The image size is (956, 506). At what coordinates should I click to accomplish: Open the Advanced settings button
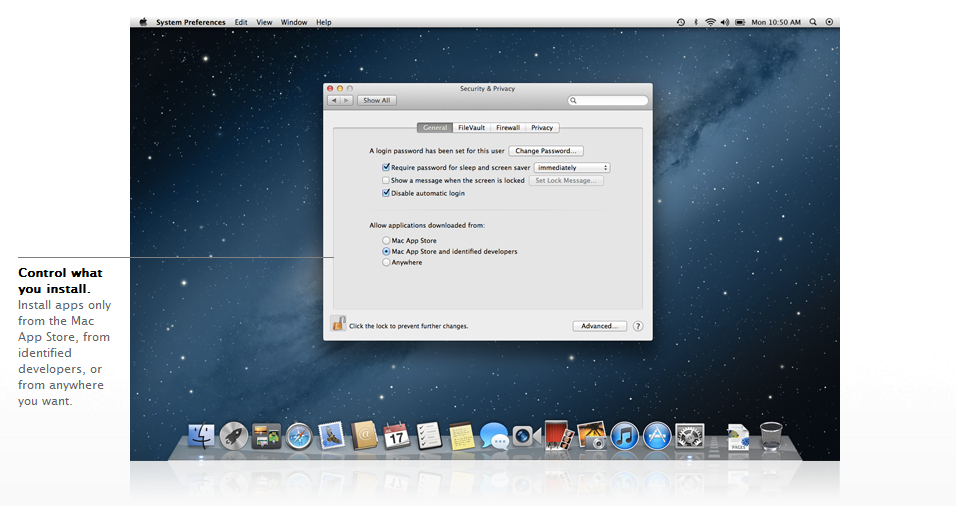click(x=599, y=326)
